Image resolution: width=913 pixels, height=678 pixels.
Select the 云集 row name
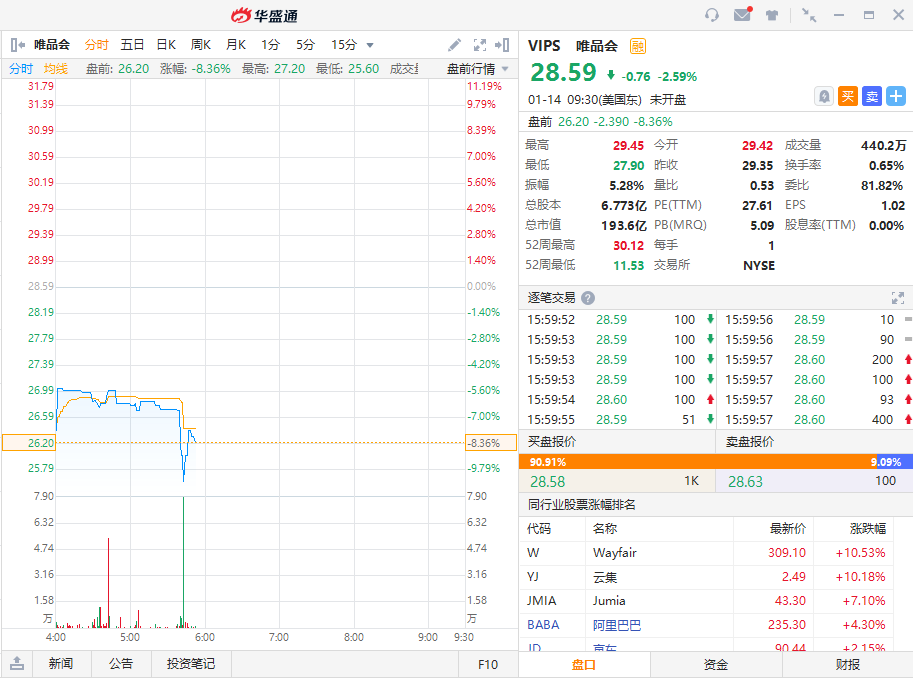pyautogui.click(x=605, y=577)
